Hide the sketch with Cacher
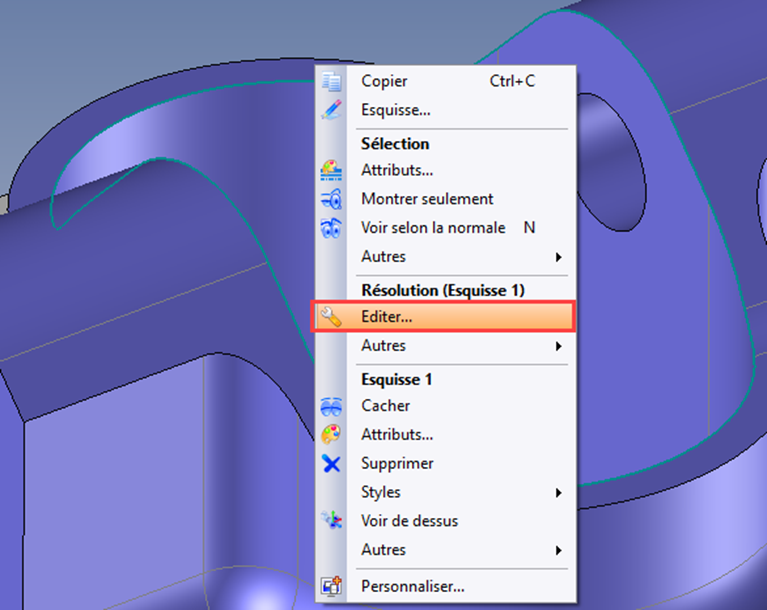Image resolution: width=767 pixels, height=610 pixels. 445,406
